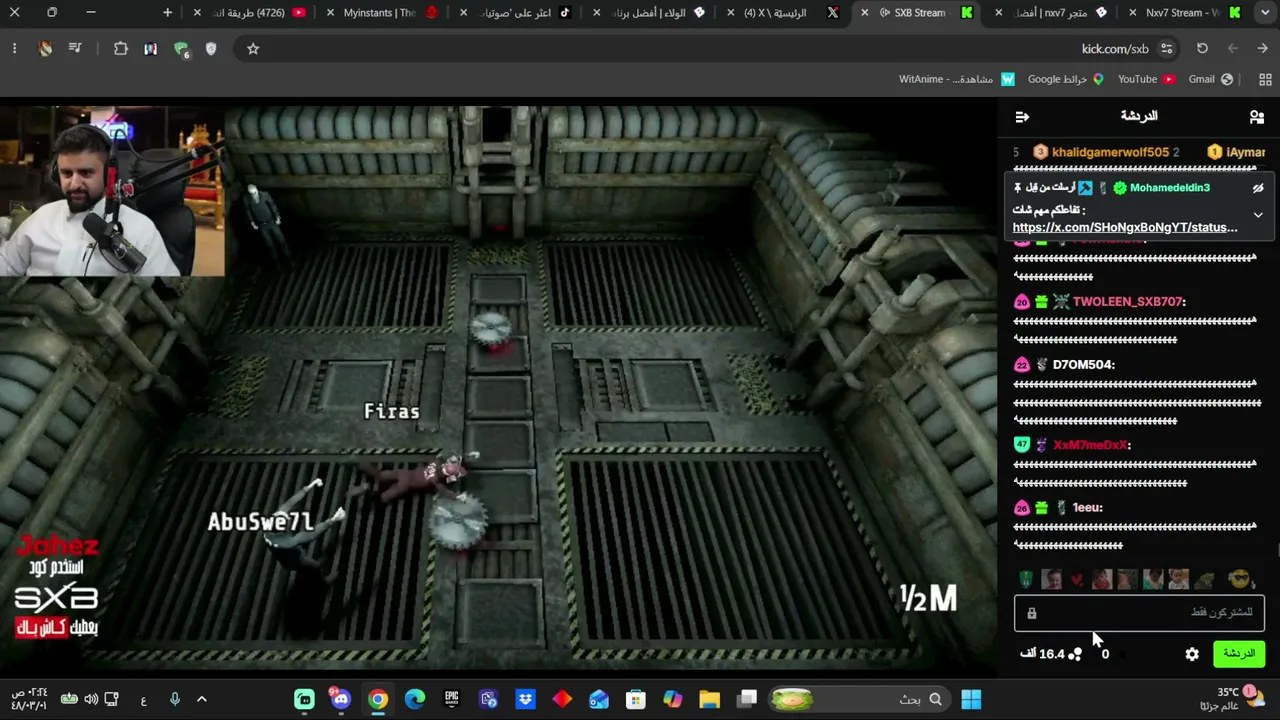Screen dimensions: 1280x720
Task: Open the YouTube bookmark
Action: tap(1146, 80)
